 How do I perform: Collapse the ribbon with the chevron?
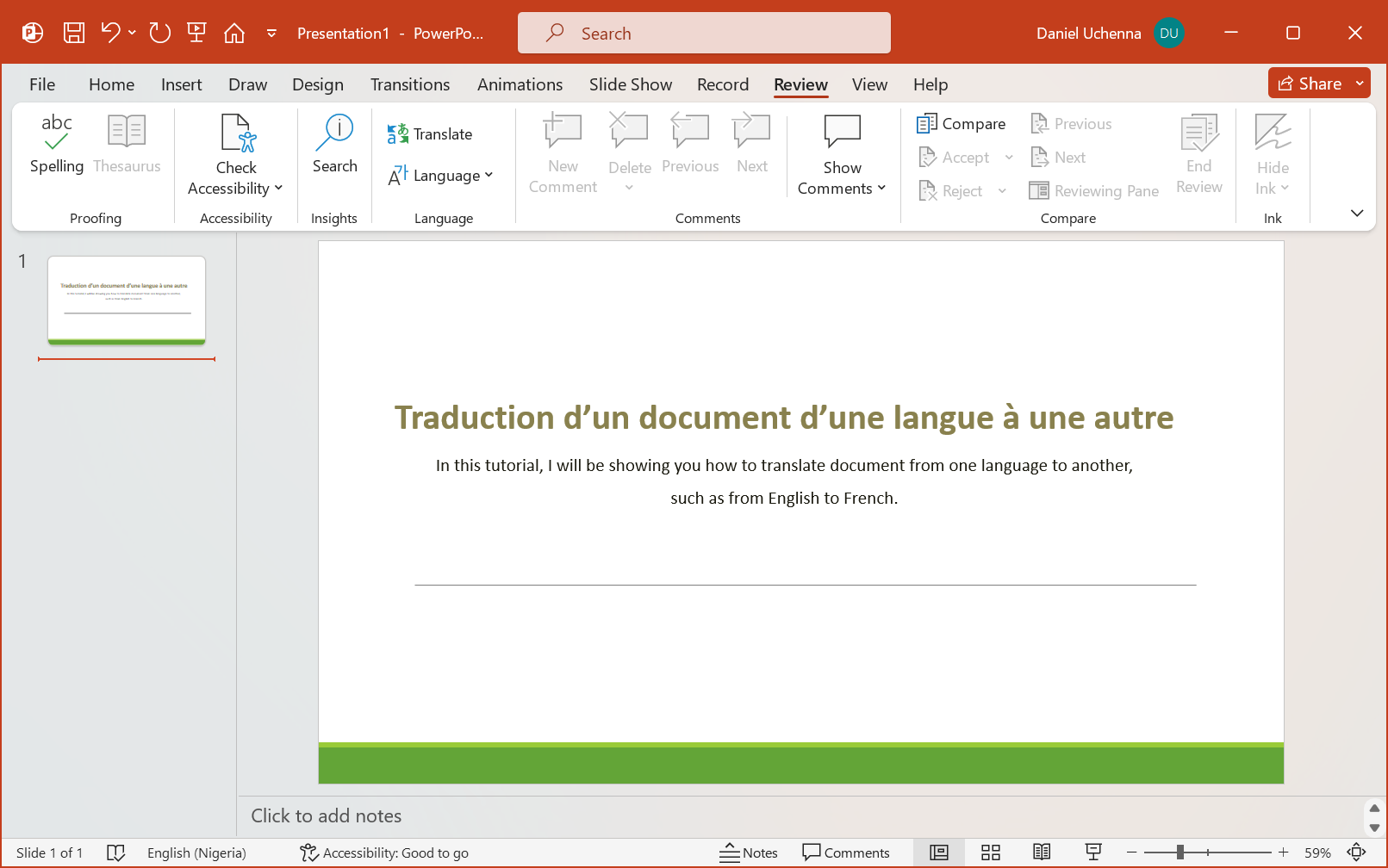pyautogui.click(x=1357, y=213)
